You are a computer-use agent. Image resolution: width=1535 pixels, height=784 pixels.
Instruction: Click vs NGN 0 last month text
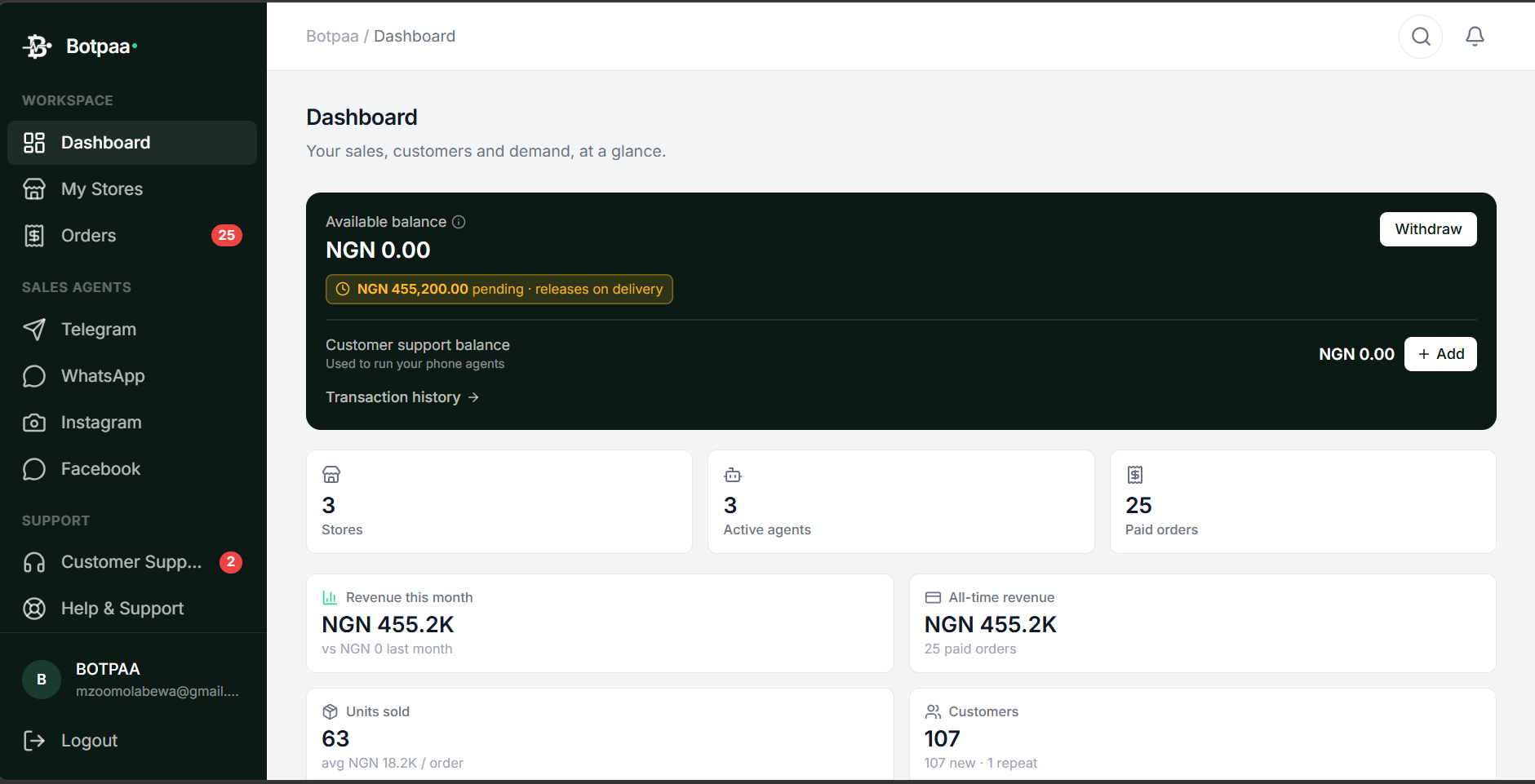pos(387,649)
